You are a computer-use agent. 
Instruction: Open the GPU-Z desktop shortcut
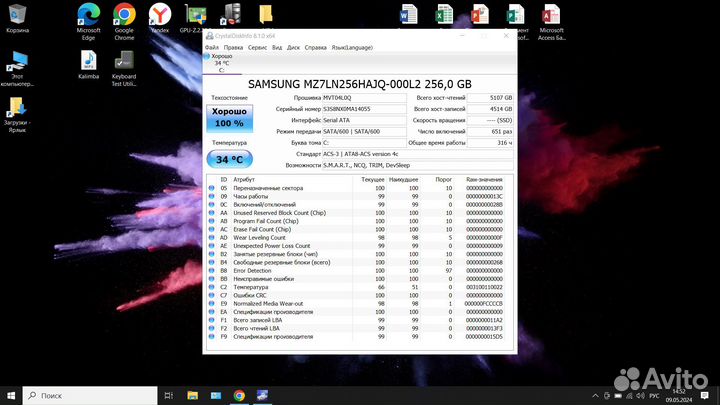(194, 18)
